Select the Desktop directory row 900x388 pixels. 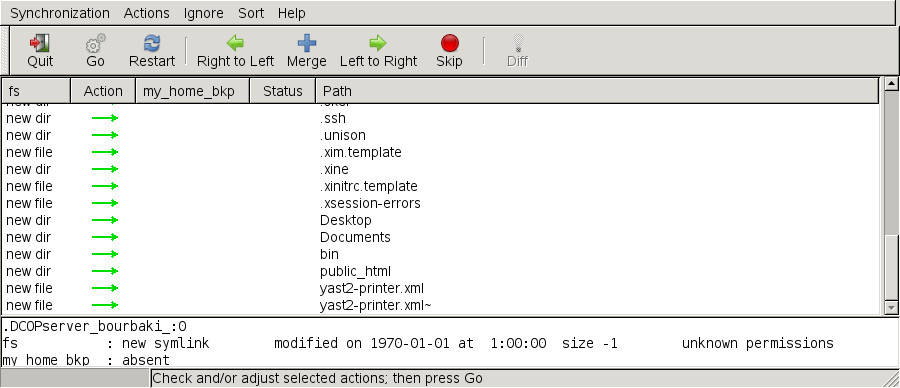click(440, 220)
